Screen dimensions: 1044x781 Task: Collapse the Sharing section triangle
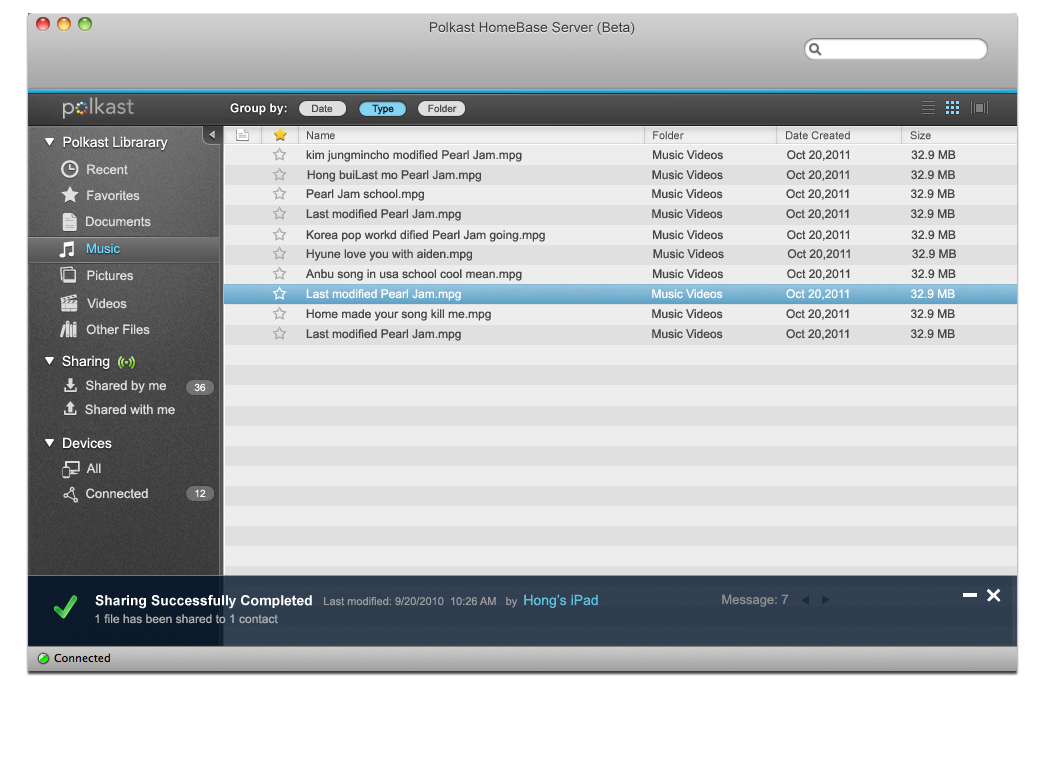[x=49, y=361]
